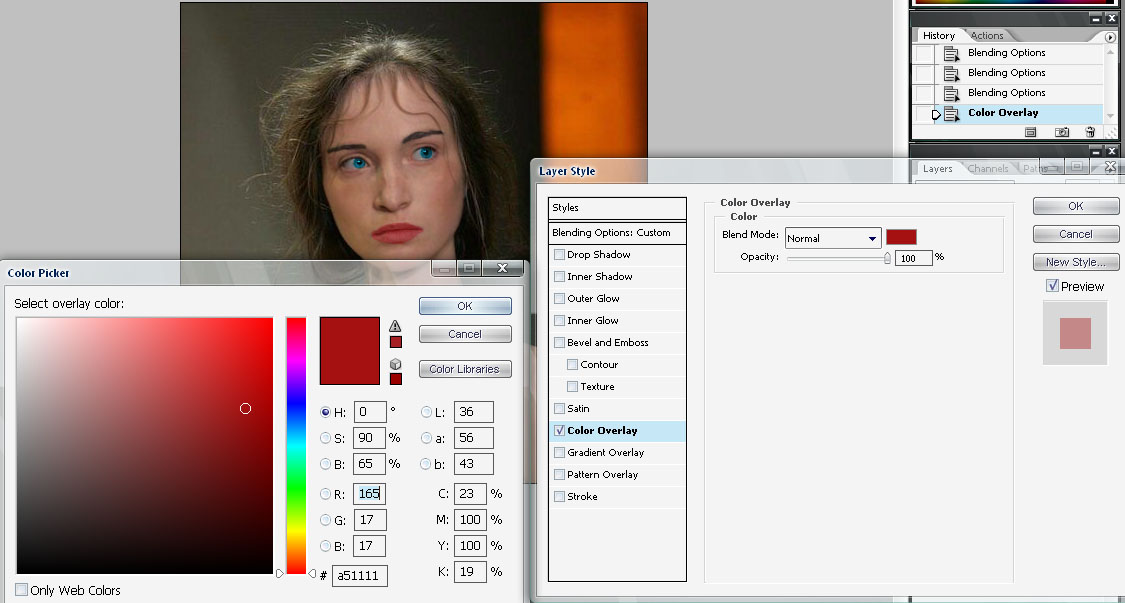The image size is (1125, 603).
Task: Uncheck the Color Overlay checkbox
Action: (x=560, y=431)
